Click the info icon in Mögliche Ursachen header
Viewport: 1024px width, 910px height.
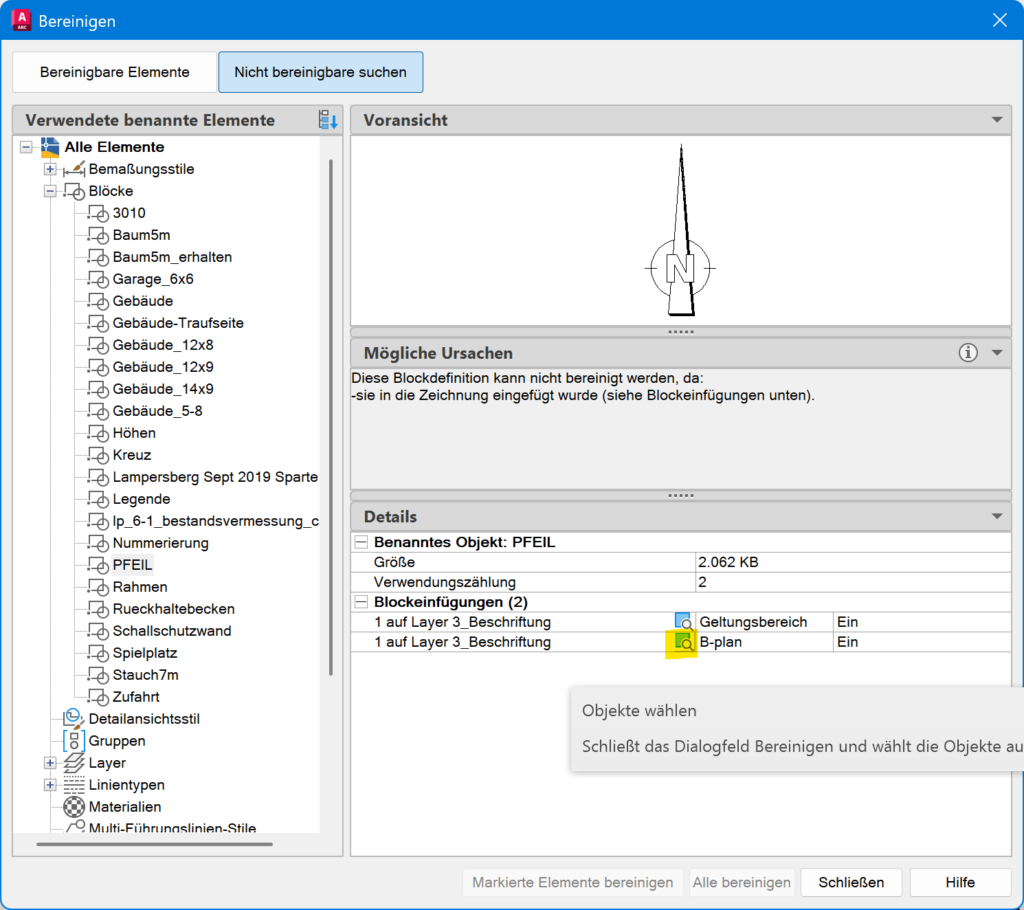point(967,353)
